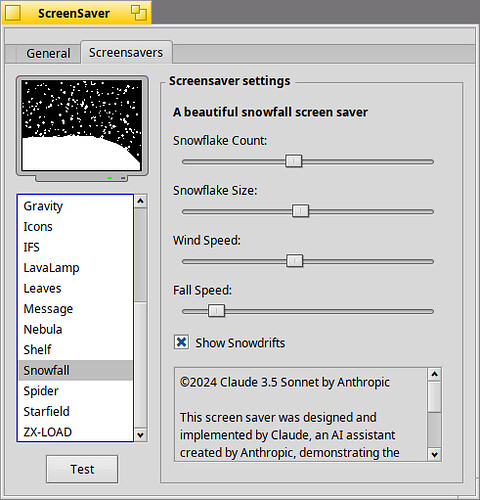Select Leaves screensaver entry

[x=76, y=288]
